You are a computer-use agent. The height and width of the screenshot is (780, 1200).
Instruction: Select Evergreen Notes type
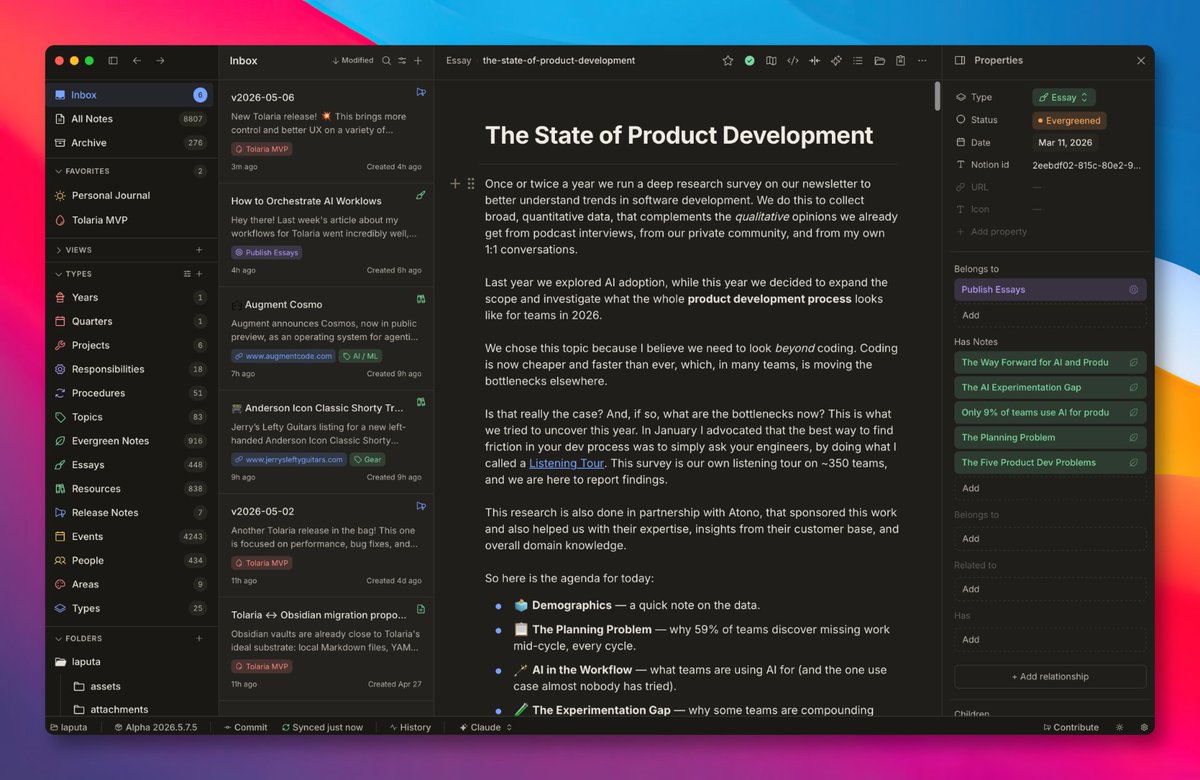(x=129, y=441)
